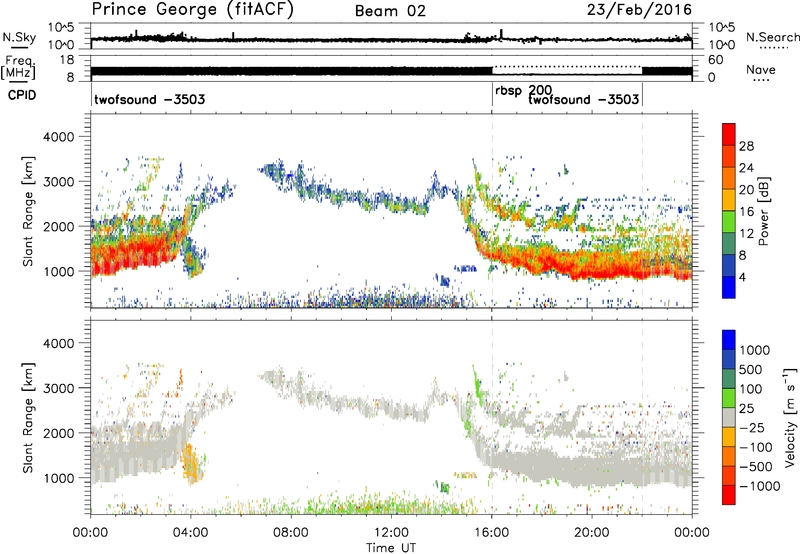Click the "rbsp 200" CPID annotation

(x=523, y=91)
